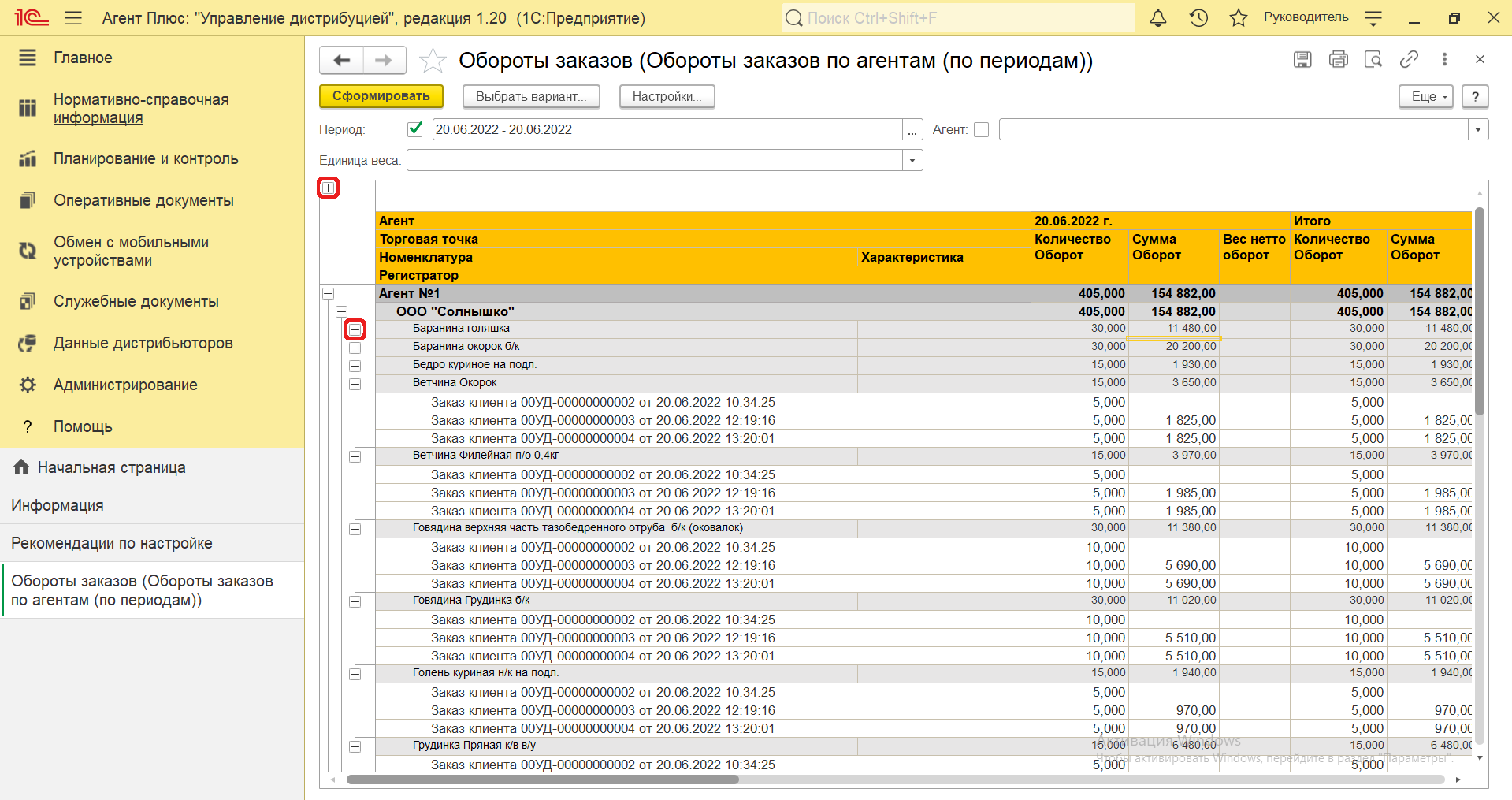Open period selection ellipsis button
Viewport: 1512px width, 800px height.
tap(912, 129)
